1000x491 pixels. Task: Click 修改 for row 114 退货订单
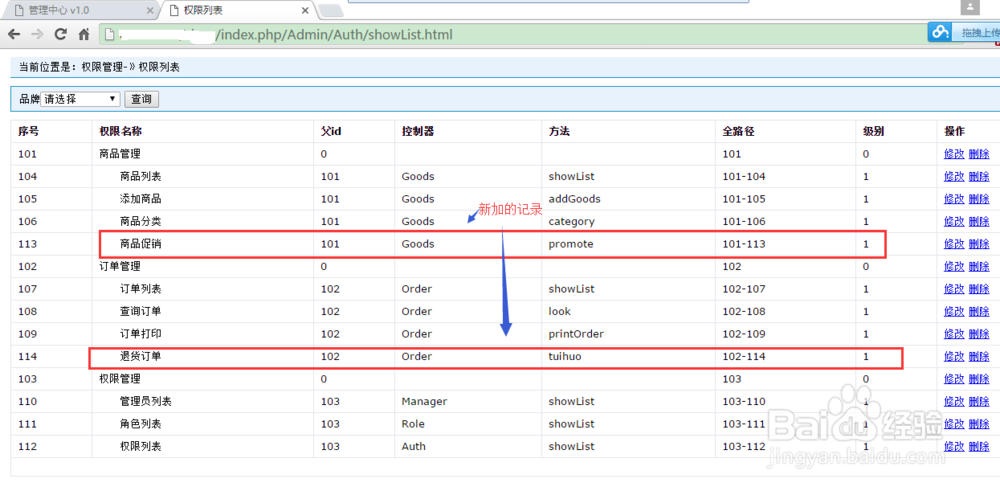(953, 356)
